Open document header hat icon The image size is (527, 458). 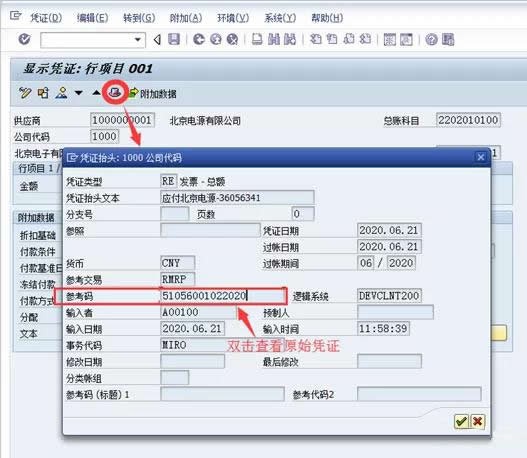pyautogui.click(x=115, y=92)
